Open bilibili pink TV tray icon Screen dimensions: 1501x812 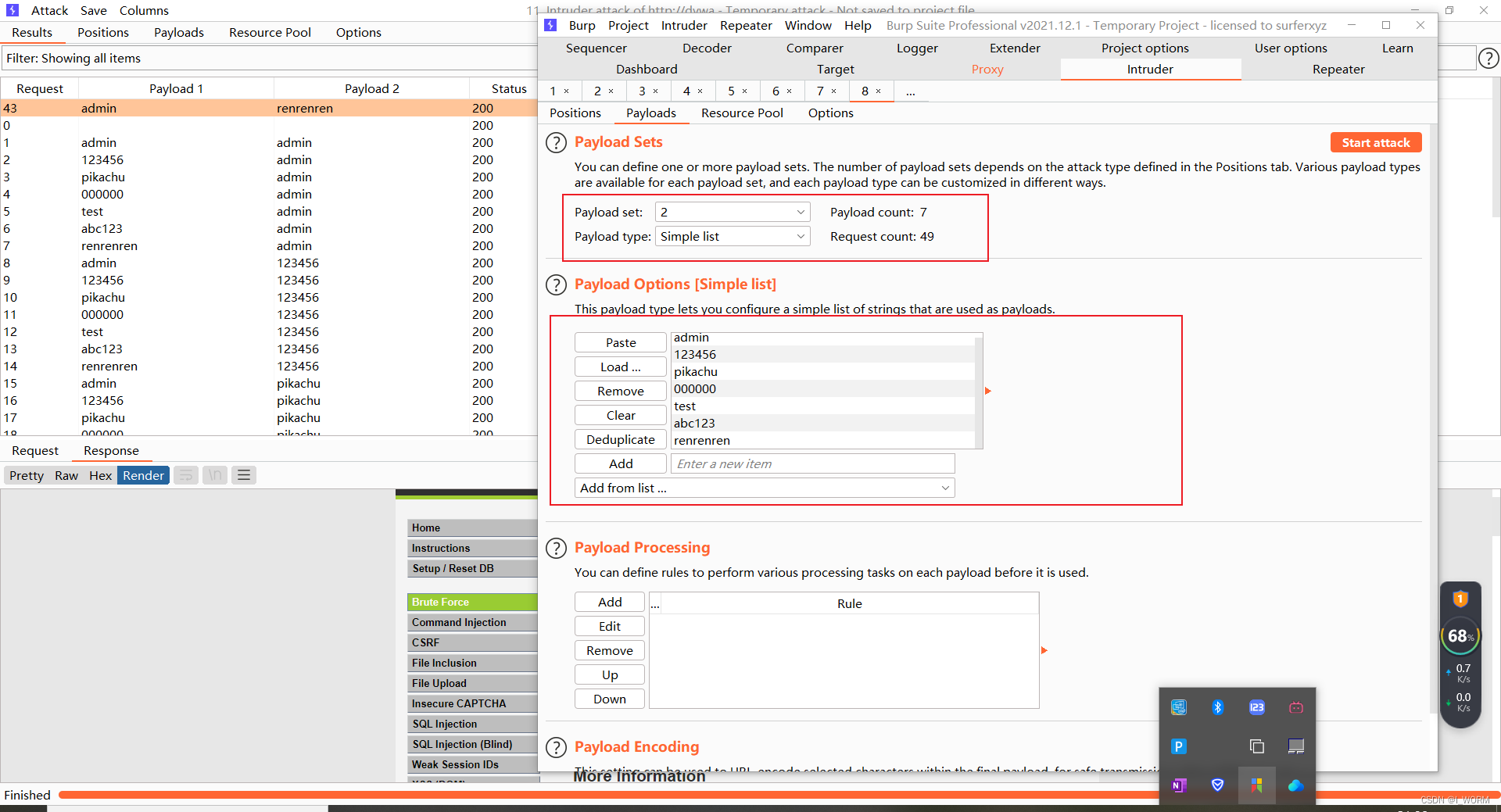point(1295,707)
